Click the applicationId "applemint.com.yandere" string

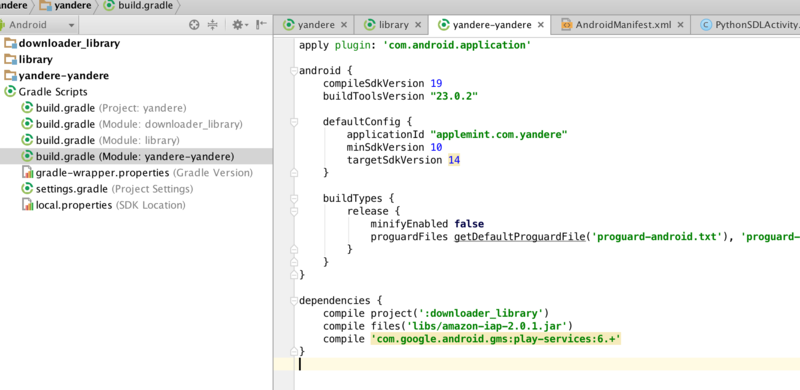click(x=499, y=135)
